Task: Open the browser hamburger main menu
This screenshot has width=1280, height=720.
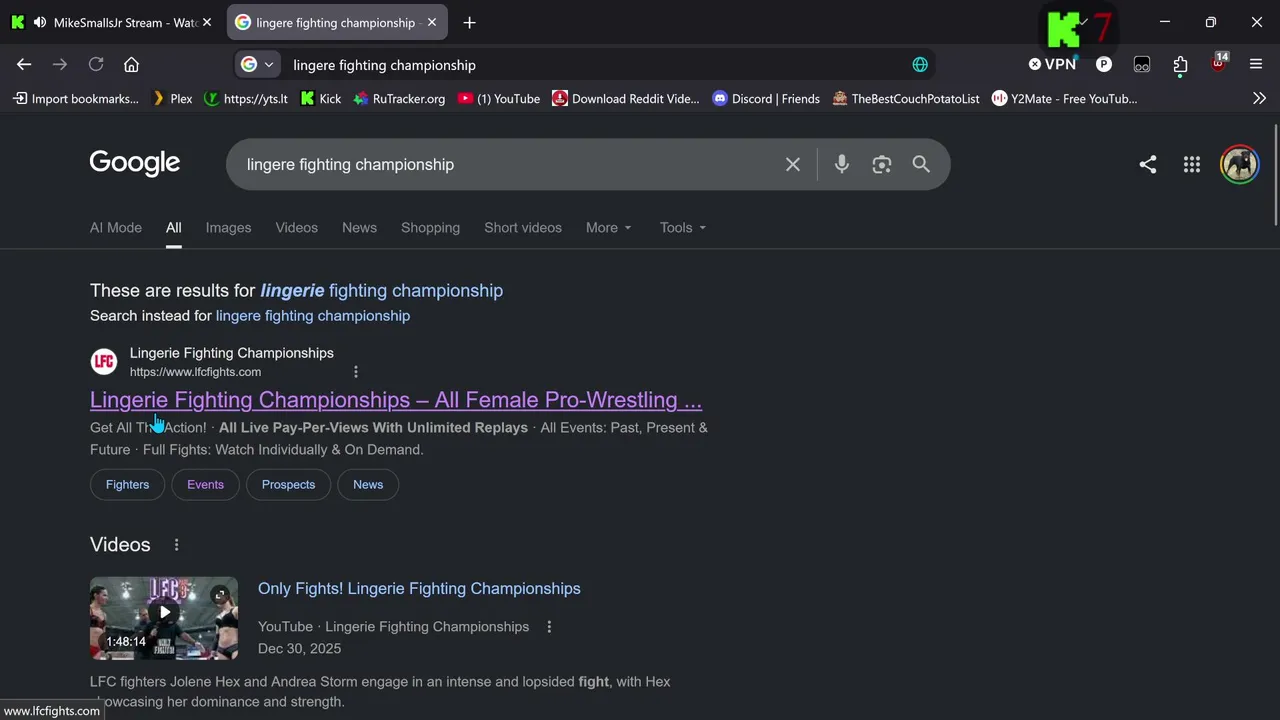Action: [1256, 64]
